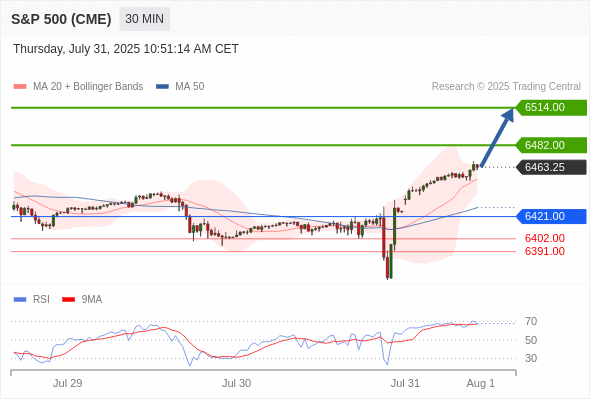Click the Jul 31 date label
This screenshot has width=590, height=400.
(x=405, y=383)
